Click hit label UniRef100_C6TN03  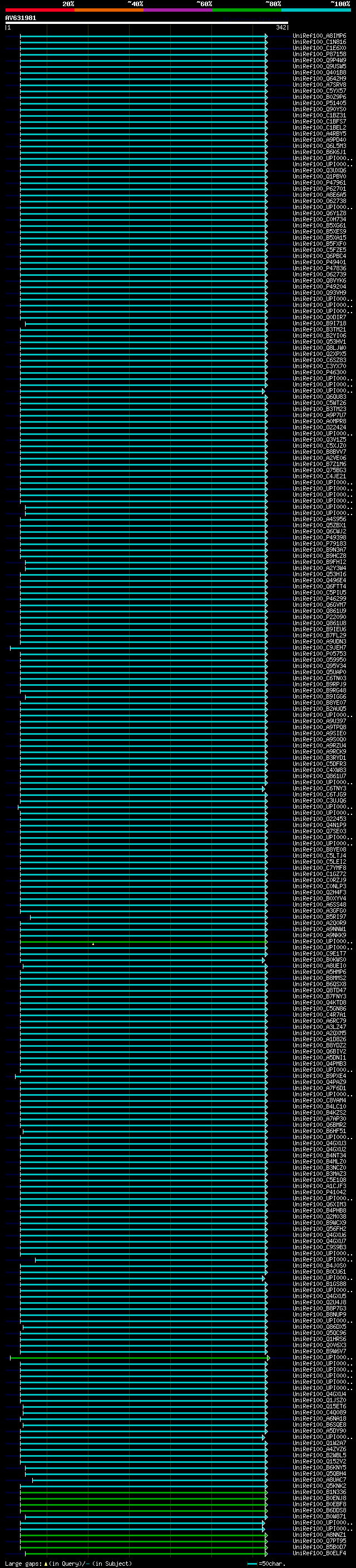(319, 678)
